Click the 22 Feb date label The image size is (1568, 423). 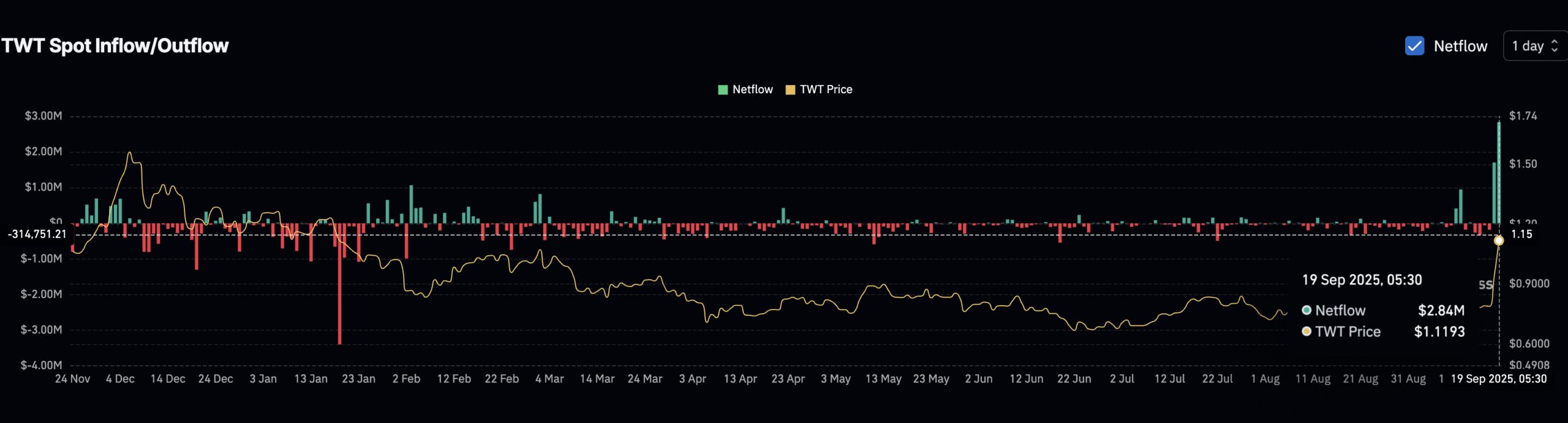(502, 379)
